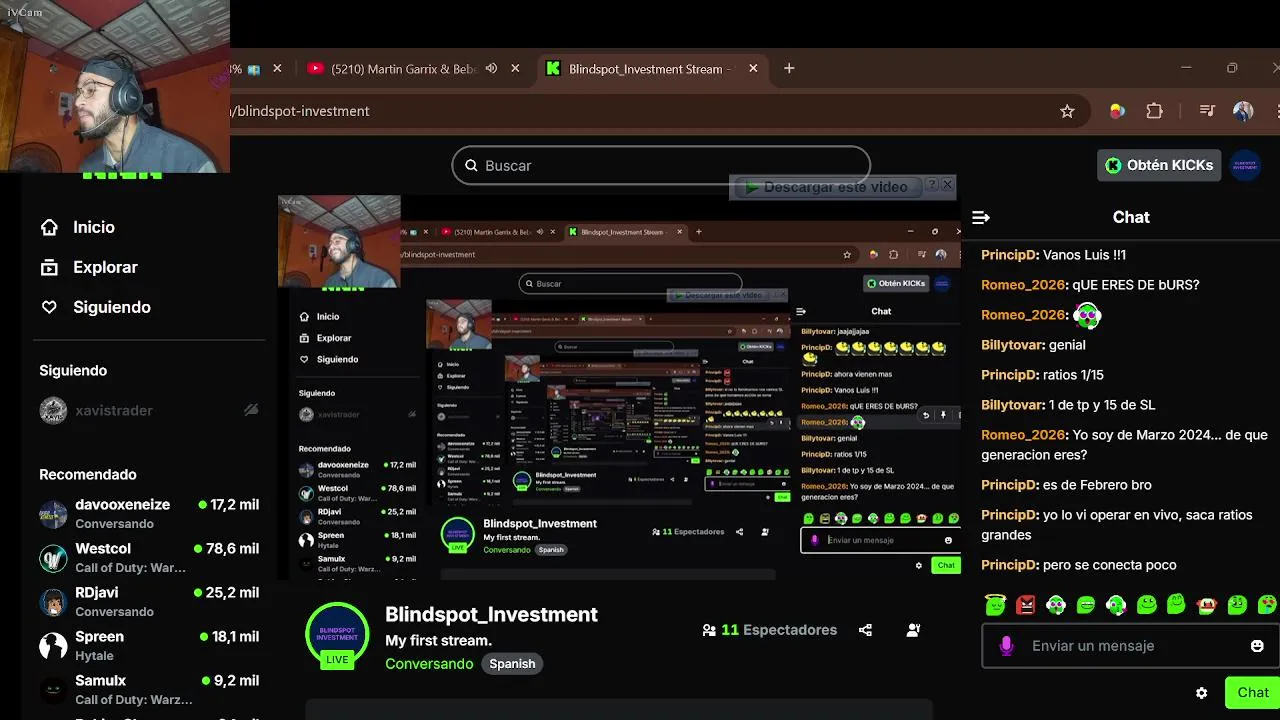This screenshot has width=1280, height=720.
Task: Open the RDjavi recommended channel
Action: 149,601
